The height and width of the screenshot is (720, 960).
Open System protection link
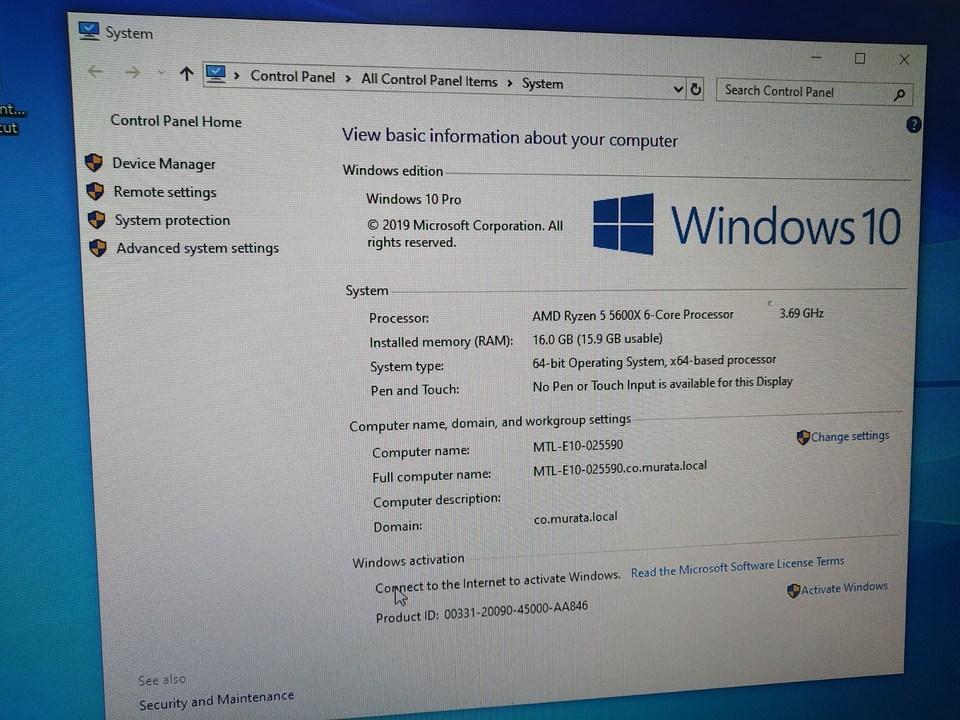tap(171, 220)
